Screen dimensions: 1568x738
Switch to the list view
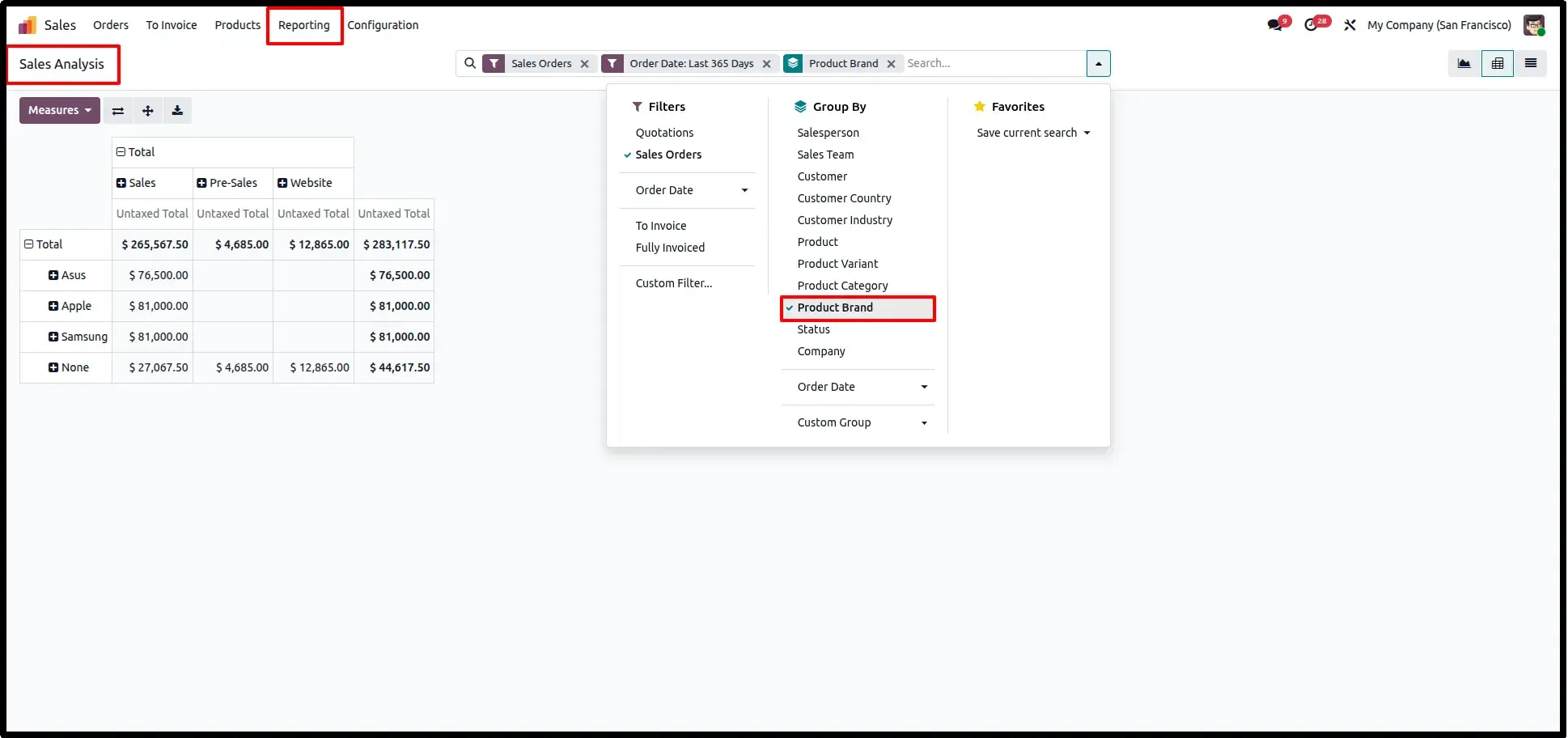click(x=1531, y=63)
